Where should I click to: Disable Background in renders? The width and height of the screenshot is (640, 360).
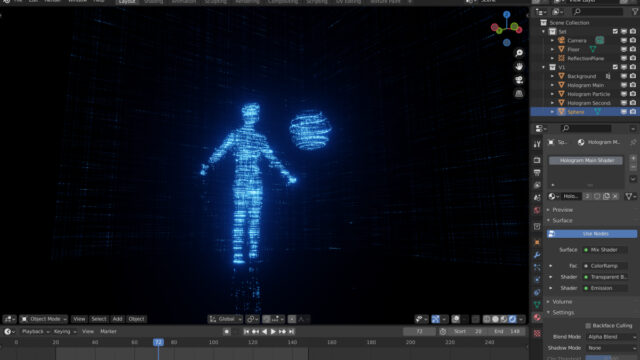[x=633, y=76]
